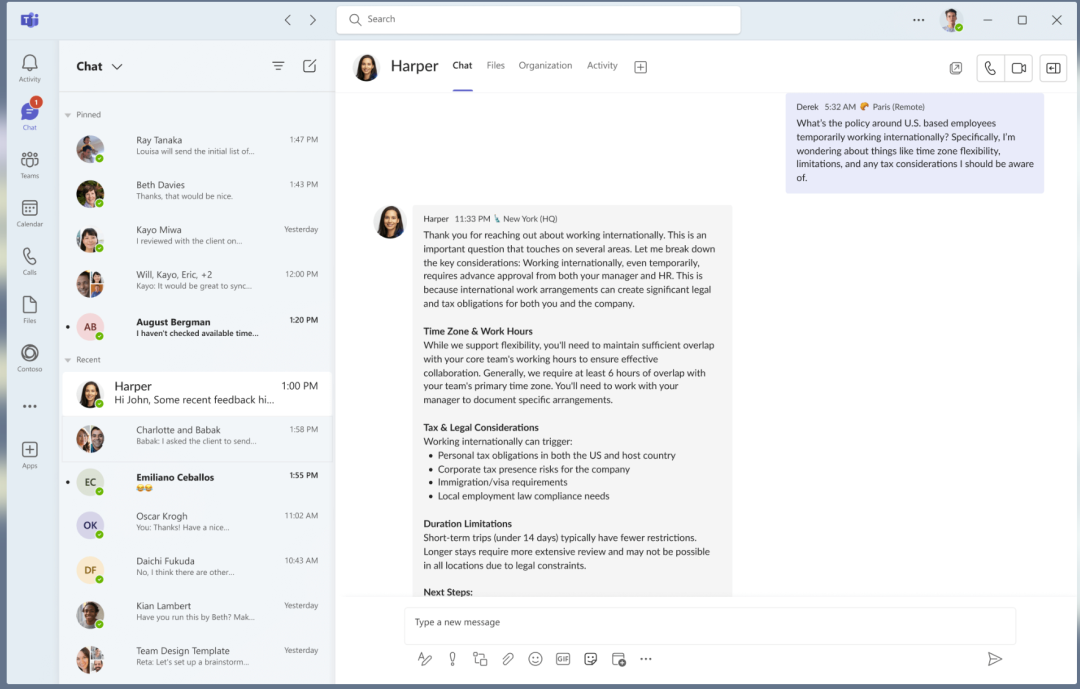Collapse the Recent chats section

click(68, 360)
